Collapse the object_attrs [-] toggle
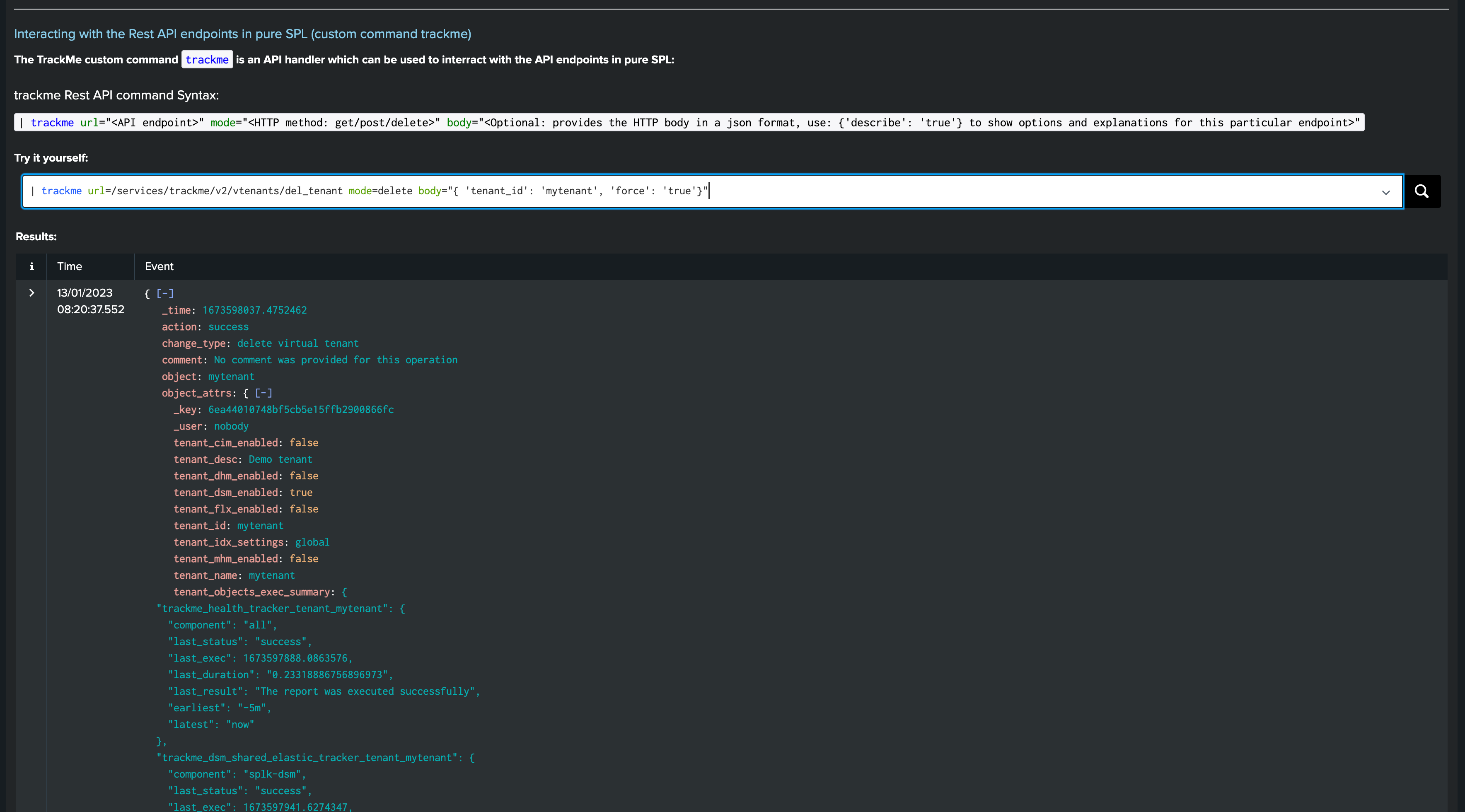1465x812 pixels. (x=264, y=393)
